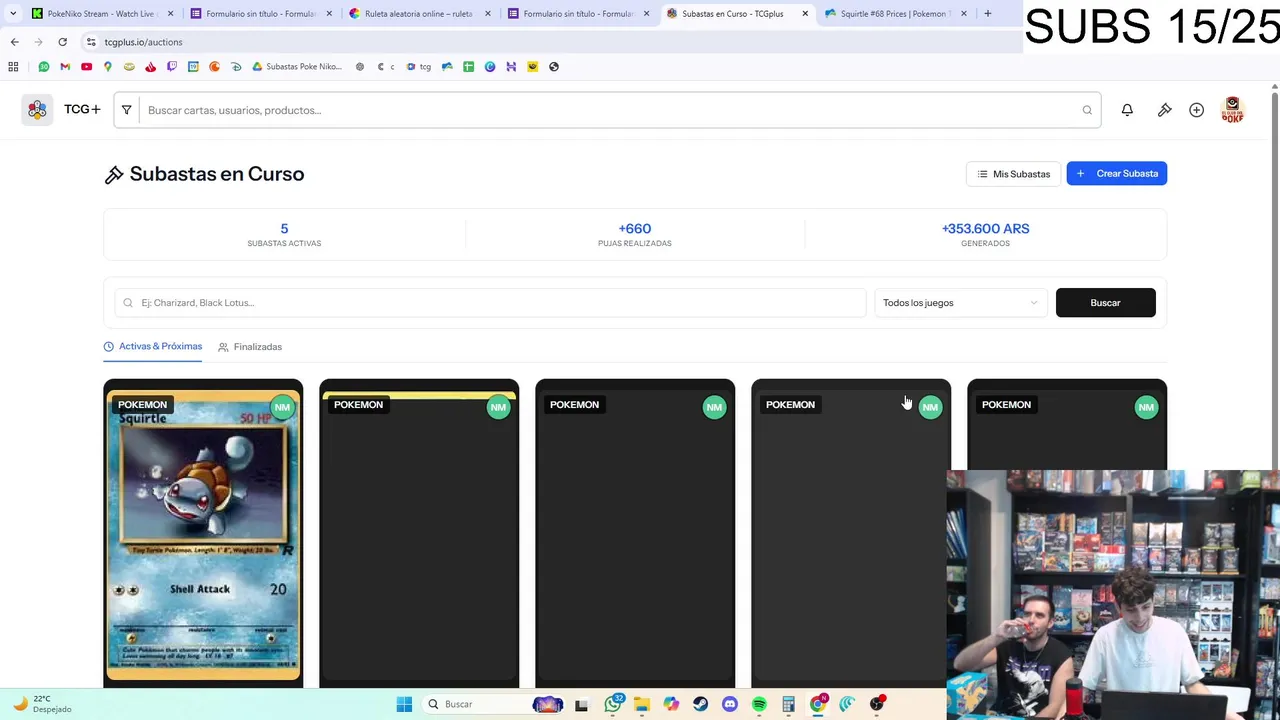
Task: Switch to Squirtle #68 Prices browser tab
Action: 895,14
